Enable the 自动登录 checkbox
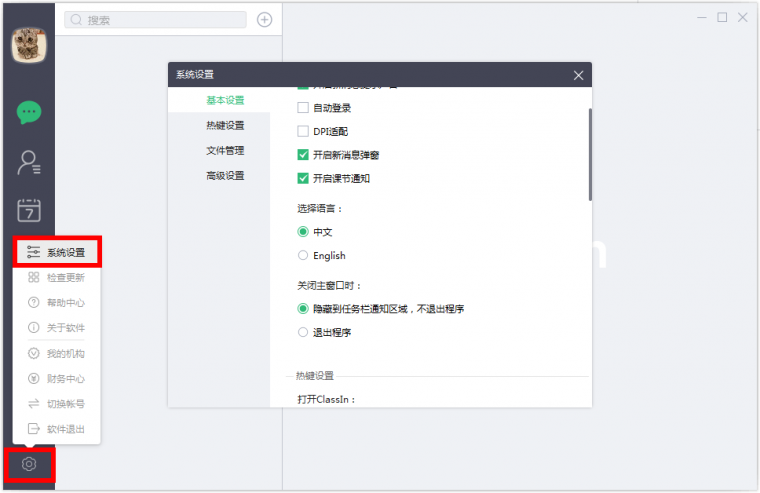This screenshot has width=760, height=493. pyautogui.click(x=303, y=107)
